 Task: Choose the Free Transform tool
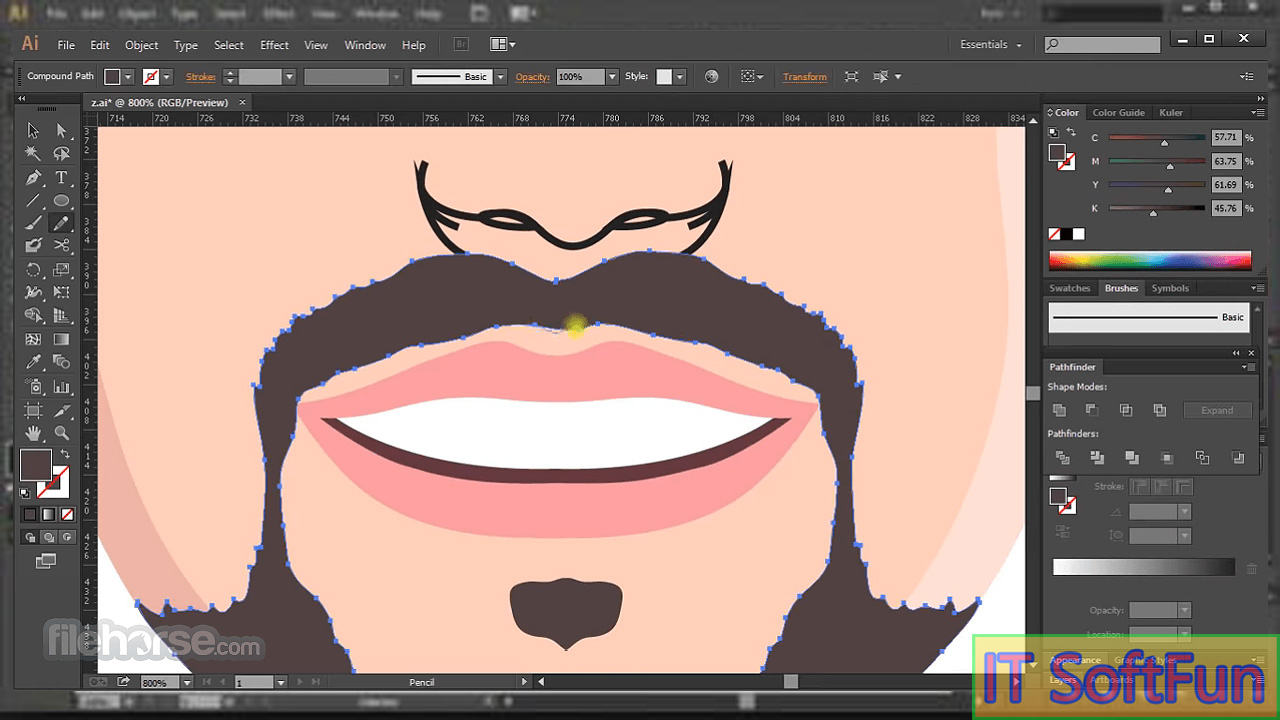point(61,293)
